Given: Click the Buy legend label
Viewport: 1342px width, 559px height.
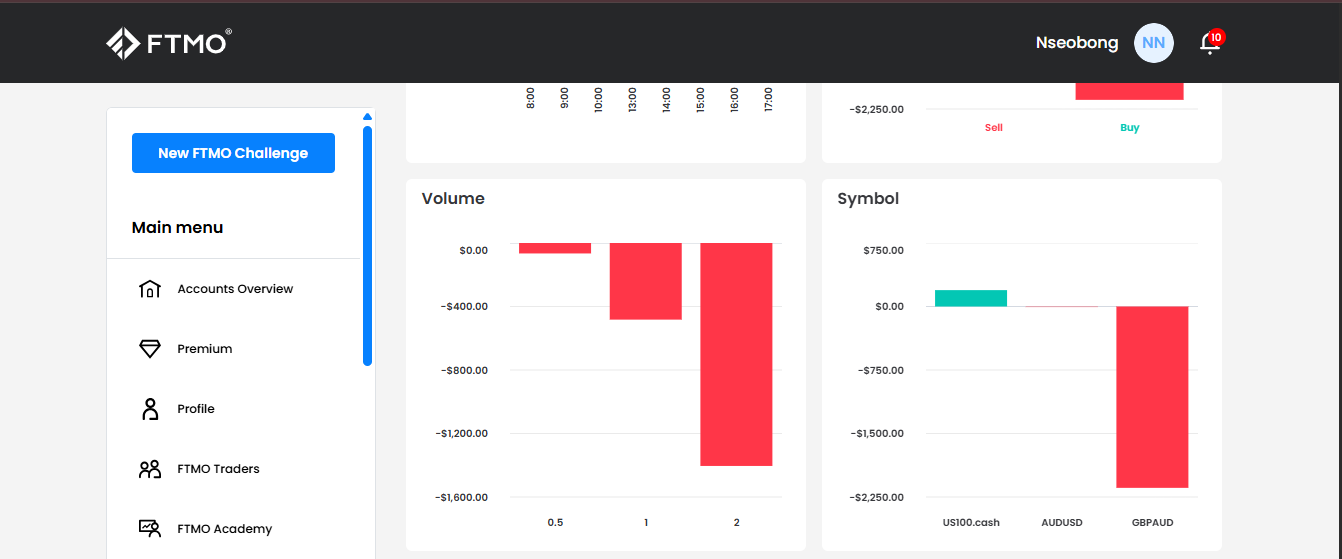Looking at the screenshot, I should click(x=1130, y=128).
